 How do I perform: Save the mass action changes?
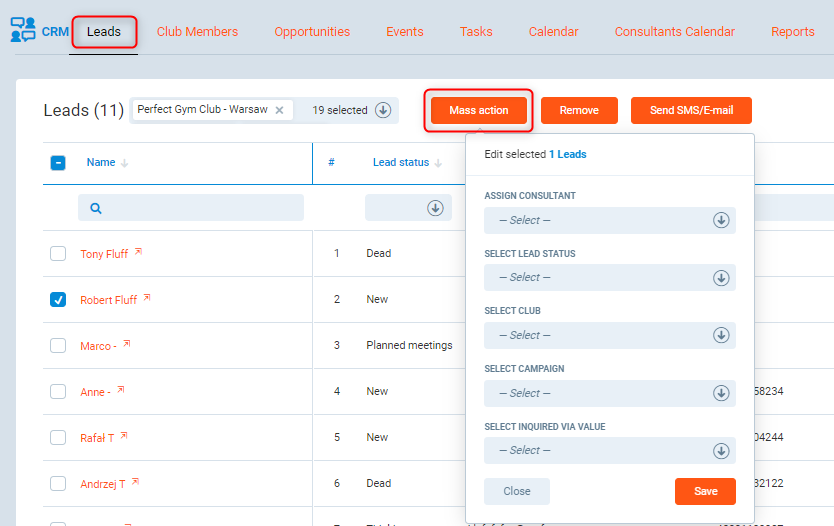pyautogui.click(x=705, y=491)
